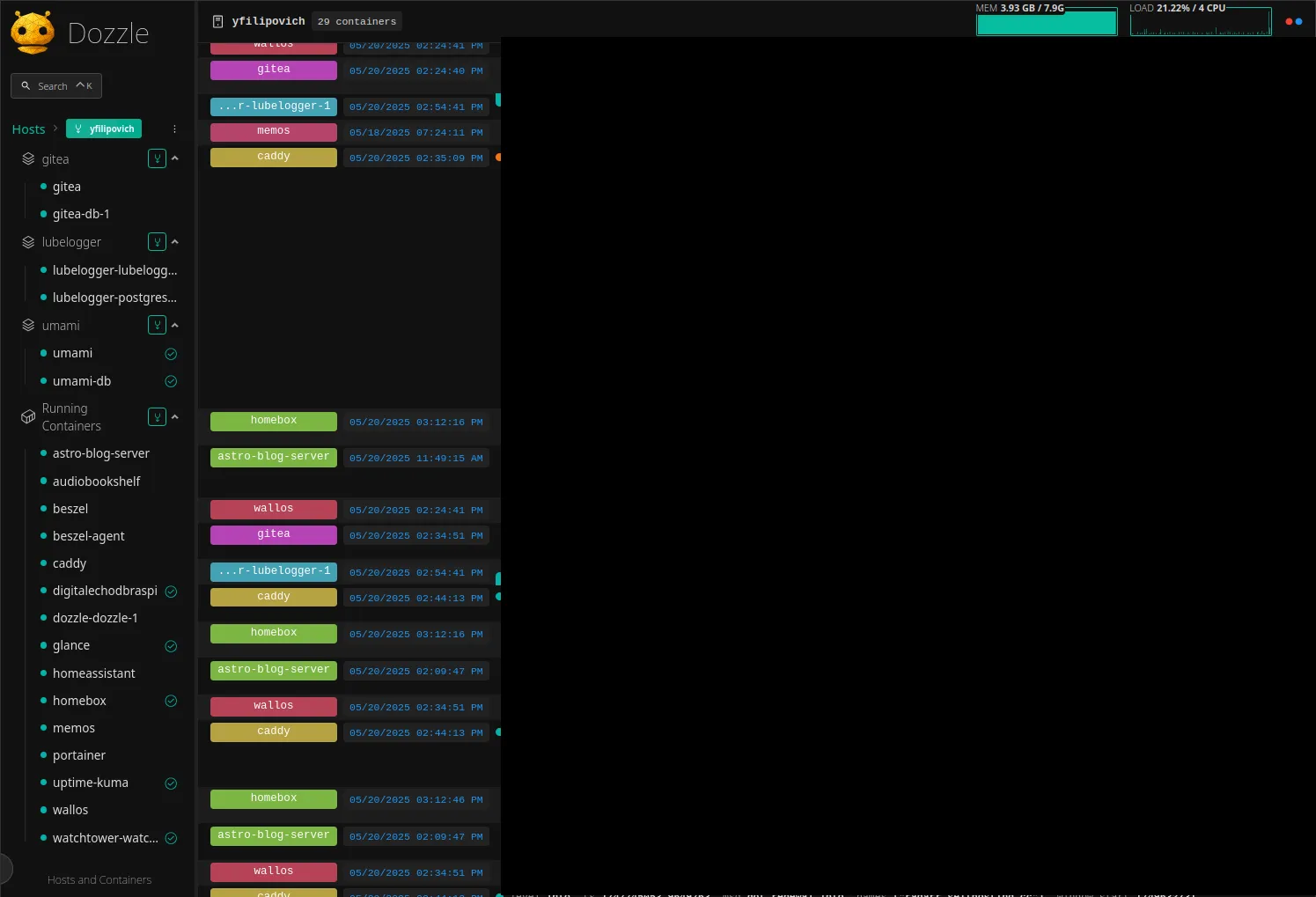
Task: Click the health check icon beside uptime-kuma
Action: pos(171,783)
